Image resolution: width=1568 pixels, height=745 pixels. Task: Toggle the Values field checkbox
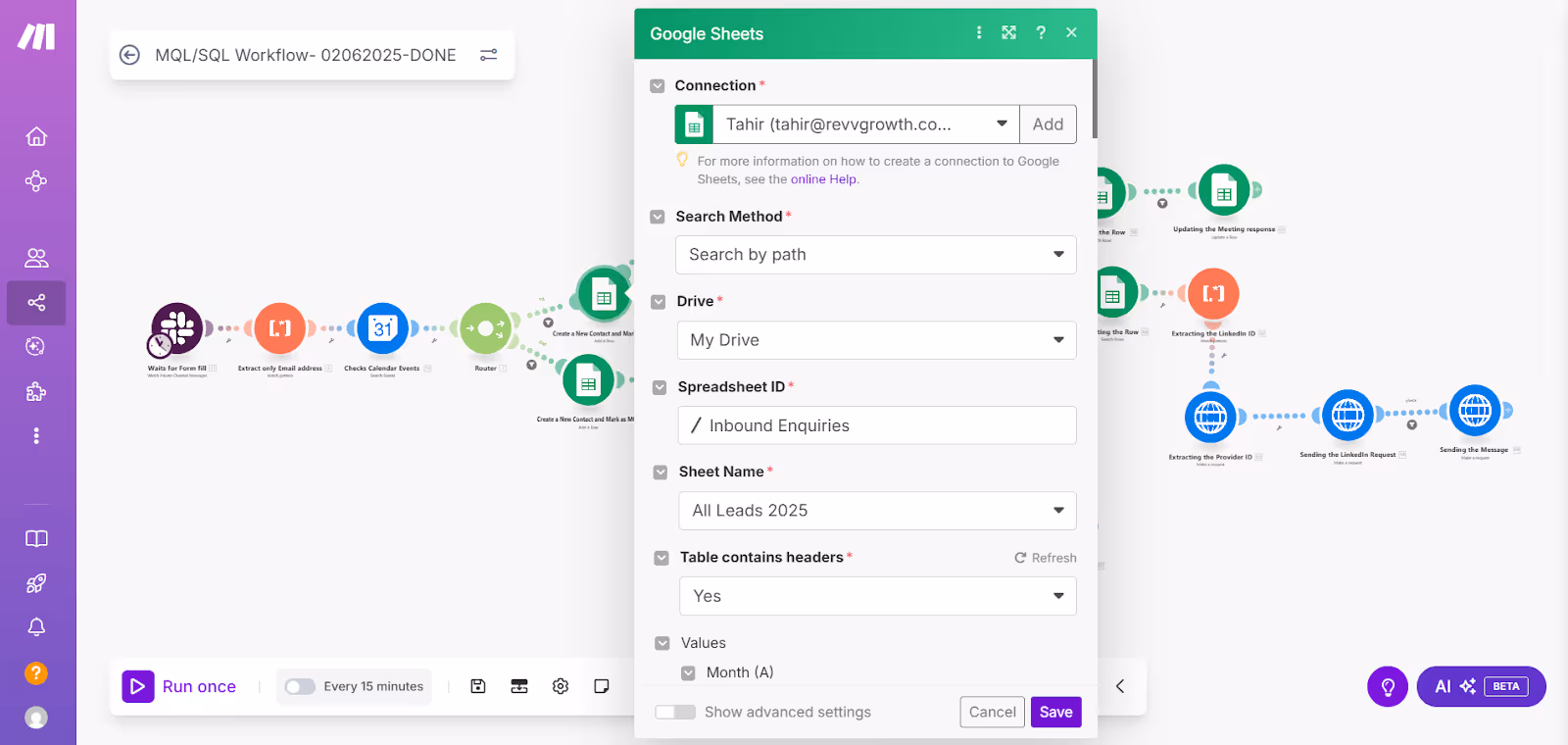pos(662,643)
